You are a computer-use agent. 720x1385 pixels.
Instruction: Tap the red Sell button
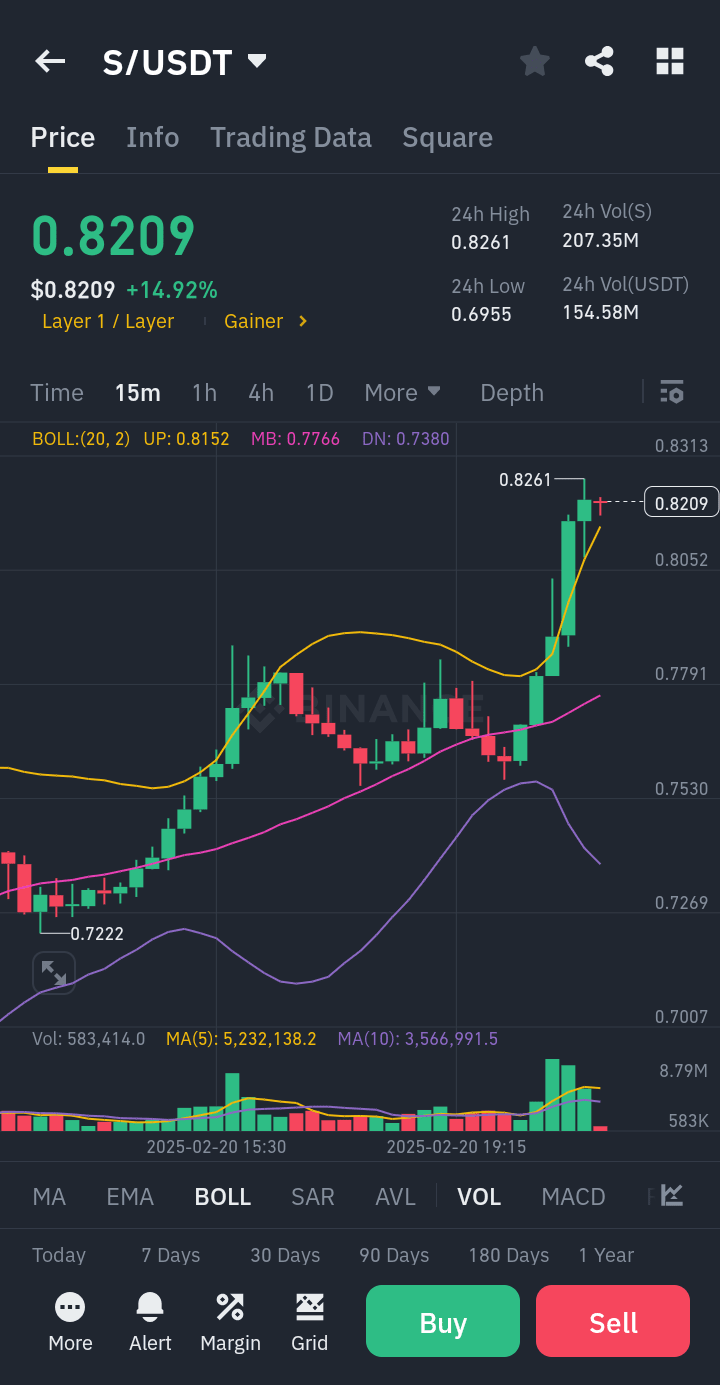(613, 1321)
